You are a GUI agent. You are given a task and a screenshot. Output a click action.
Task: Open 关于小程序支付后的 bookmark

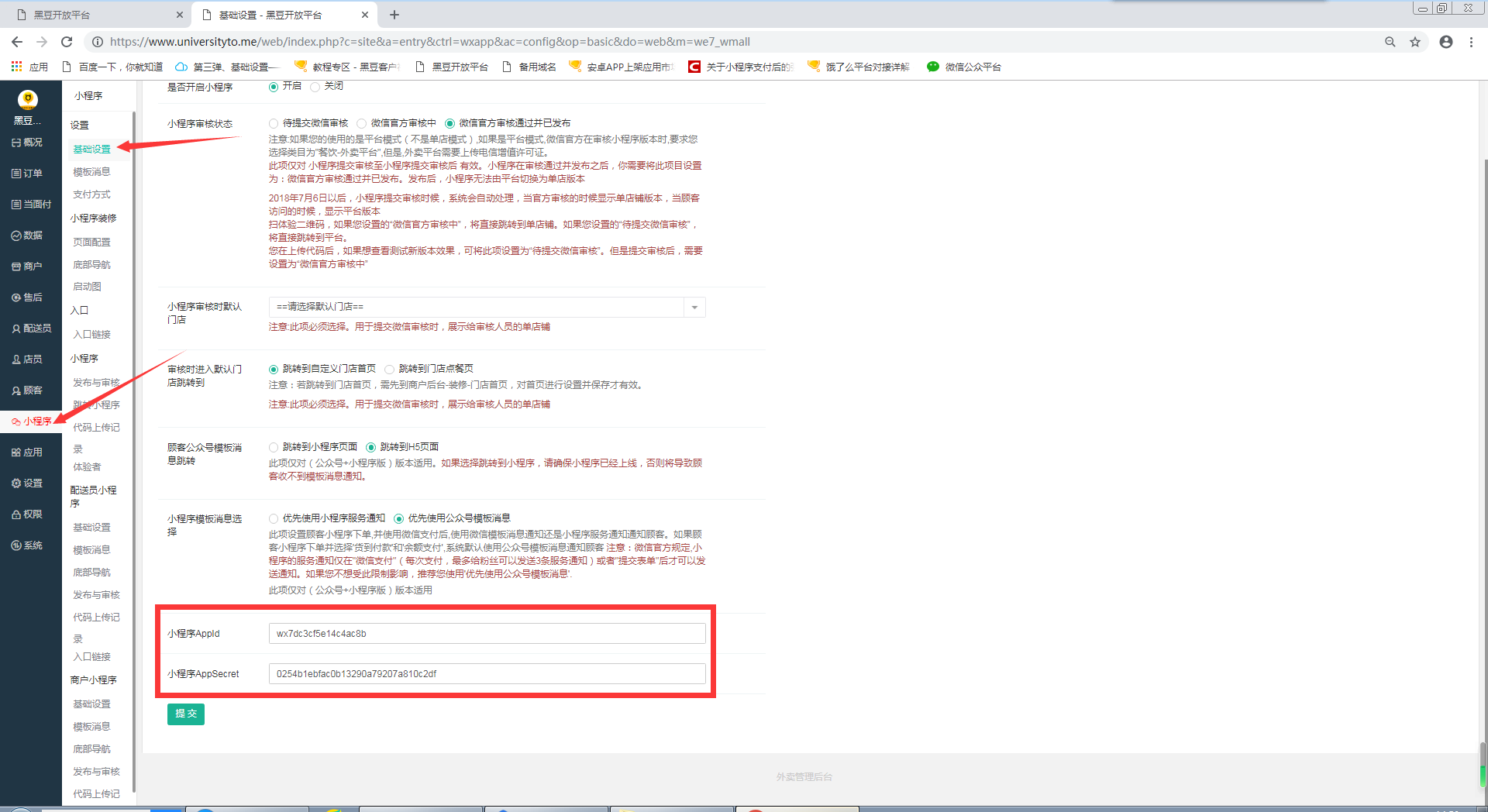tap(741, 67)
